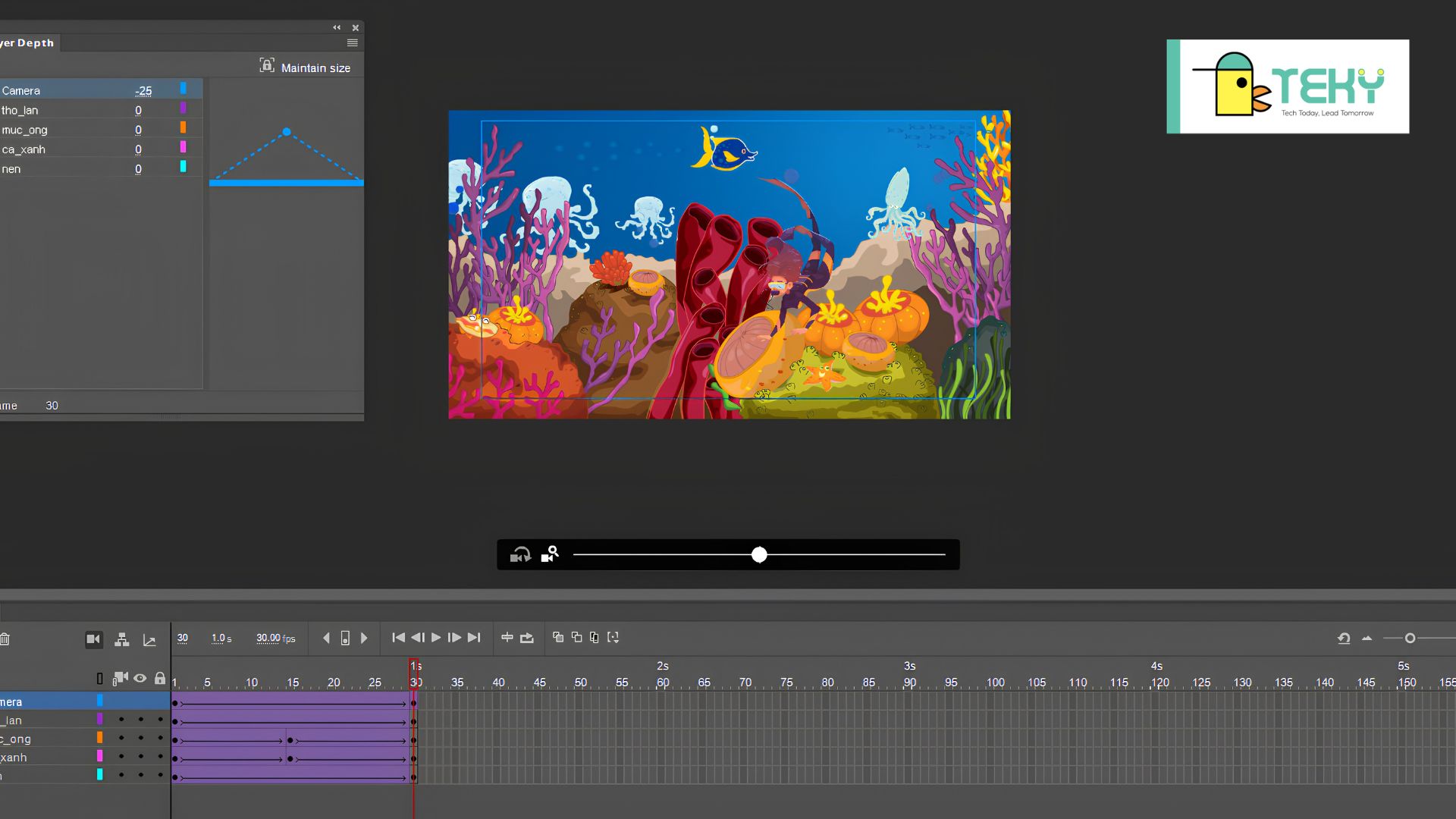Click the insert keyframe icon

tap(345, 638)
